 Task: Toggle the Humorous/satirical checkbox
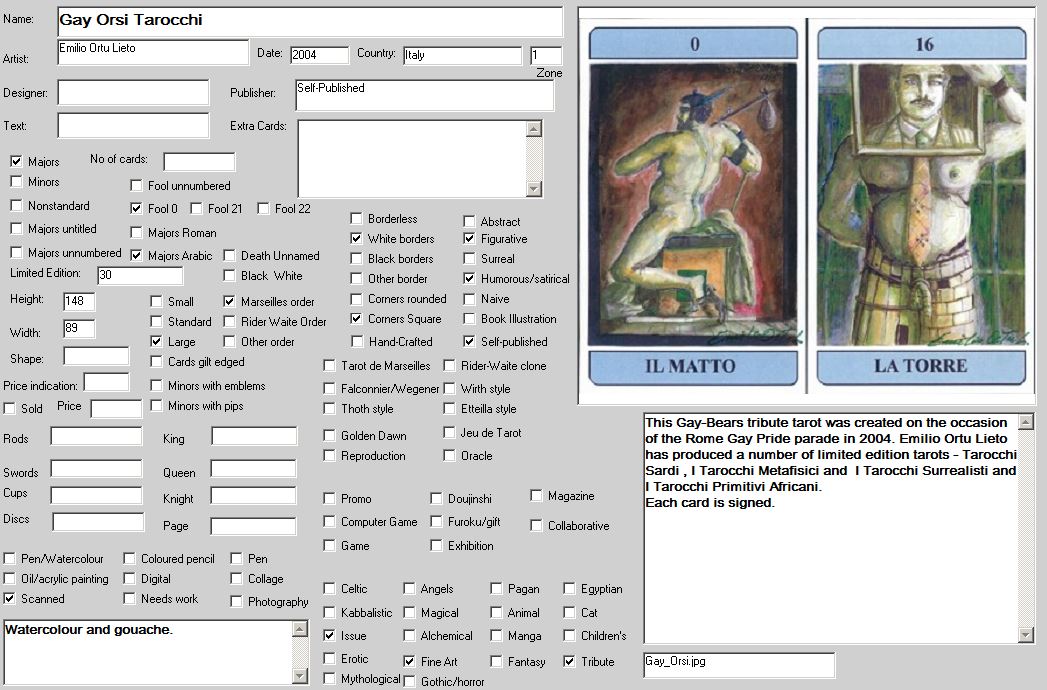pyautogui.click(x=470, y=279)
